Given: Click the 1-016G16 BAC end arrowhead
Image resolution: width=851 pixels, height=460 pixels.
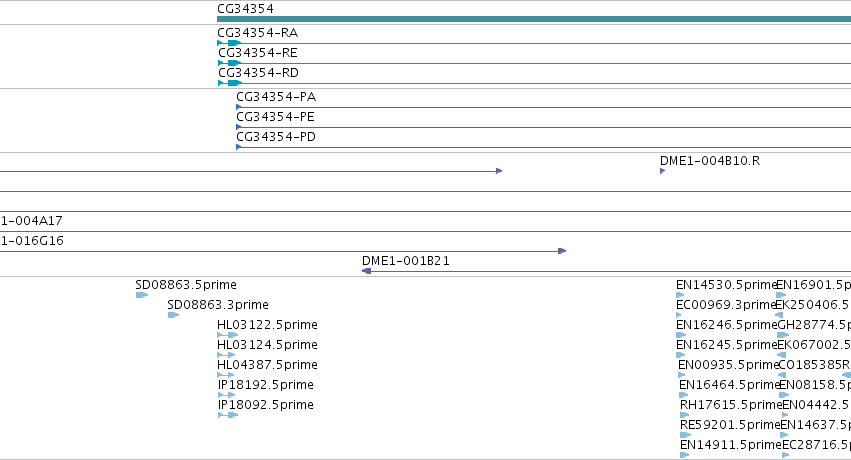Looking at the screenshot, I should pos(562,251).
